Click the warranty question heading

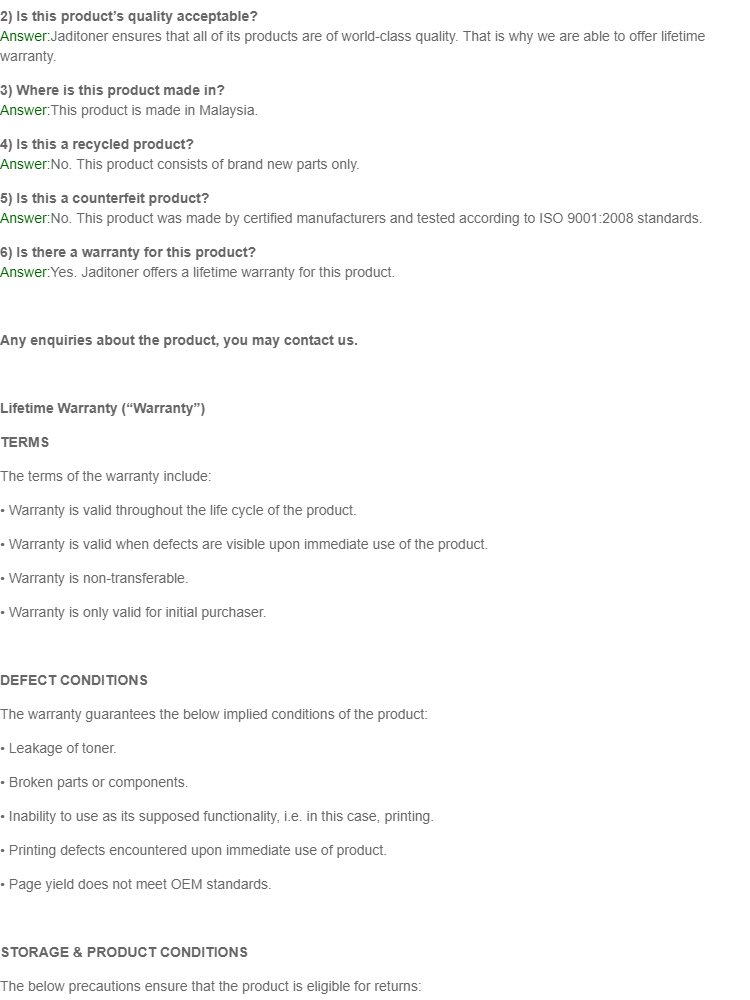[128, 253]
